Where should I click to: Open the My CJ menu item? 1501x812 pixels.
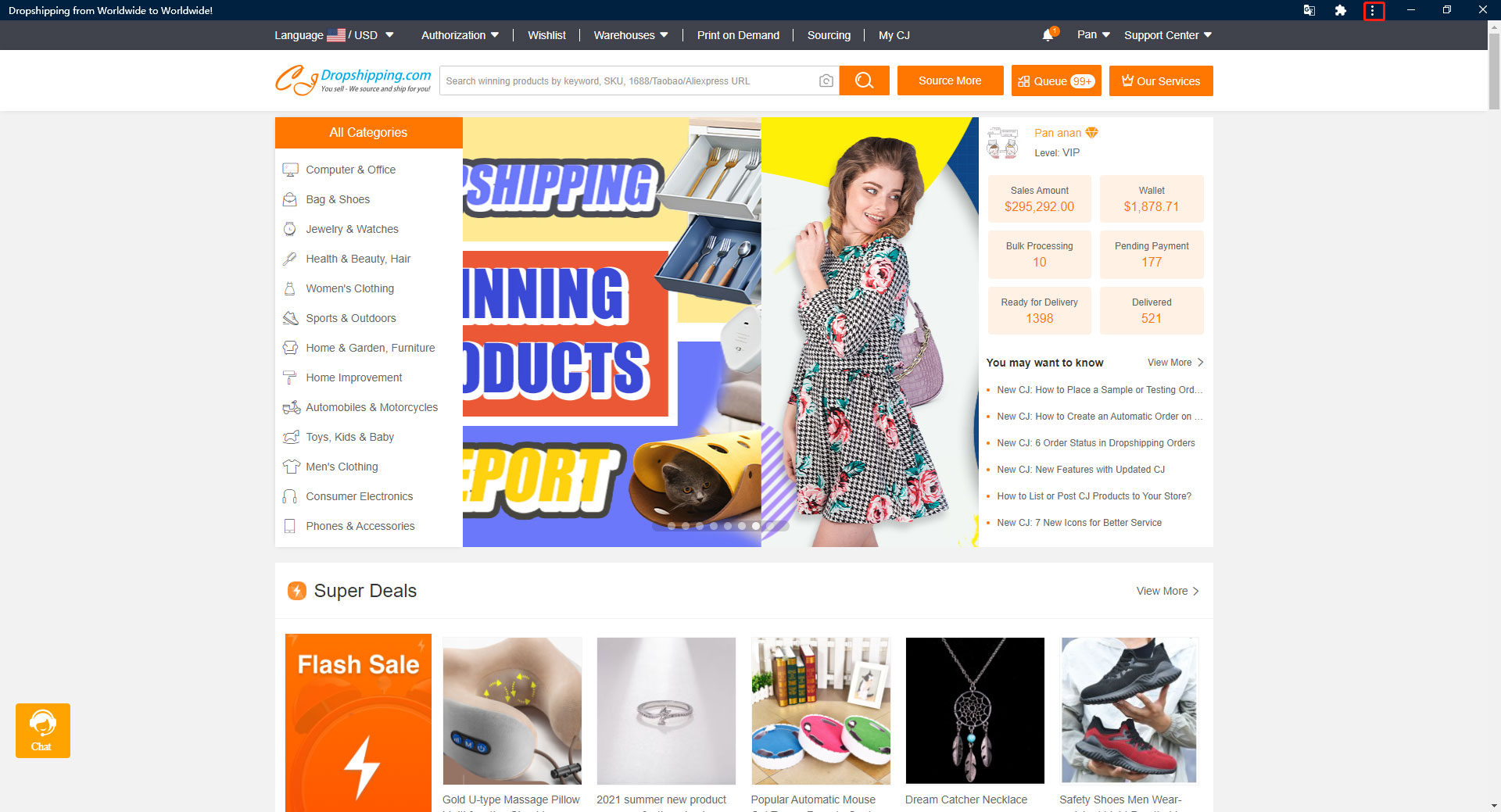894,35
